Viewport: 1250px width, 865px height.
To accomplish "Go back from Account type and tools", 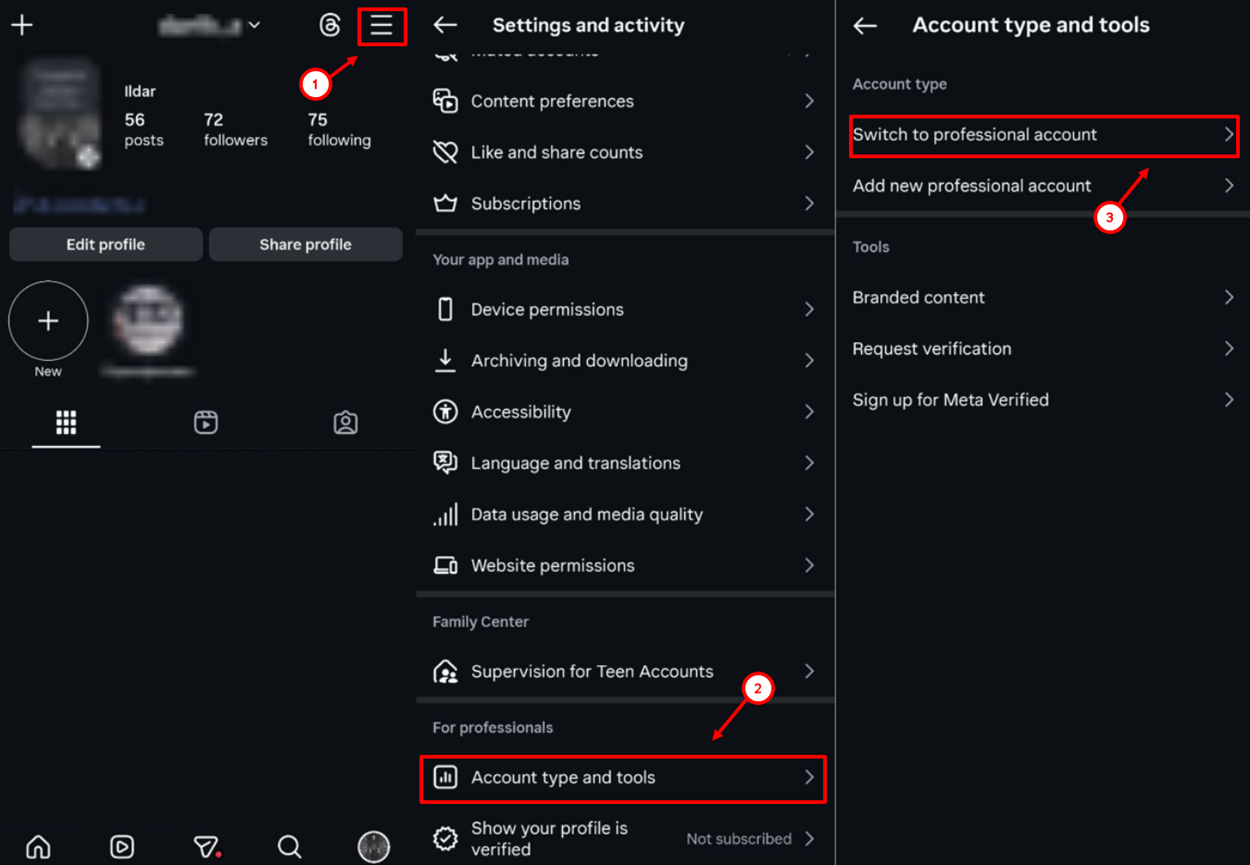I will click(864, 25).
